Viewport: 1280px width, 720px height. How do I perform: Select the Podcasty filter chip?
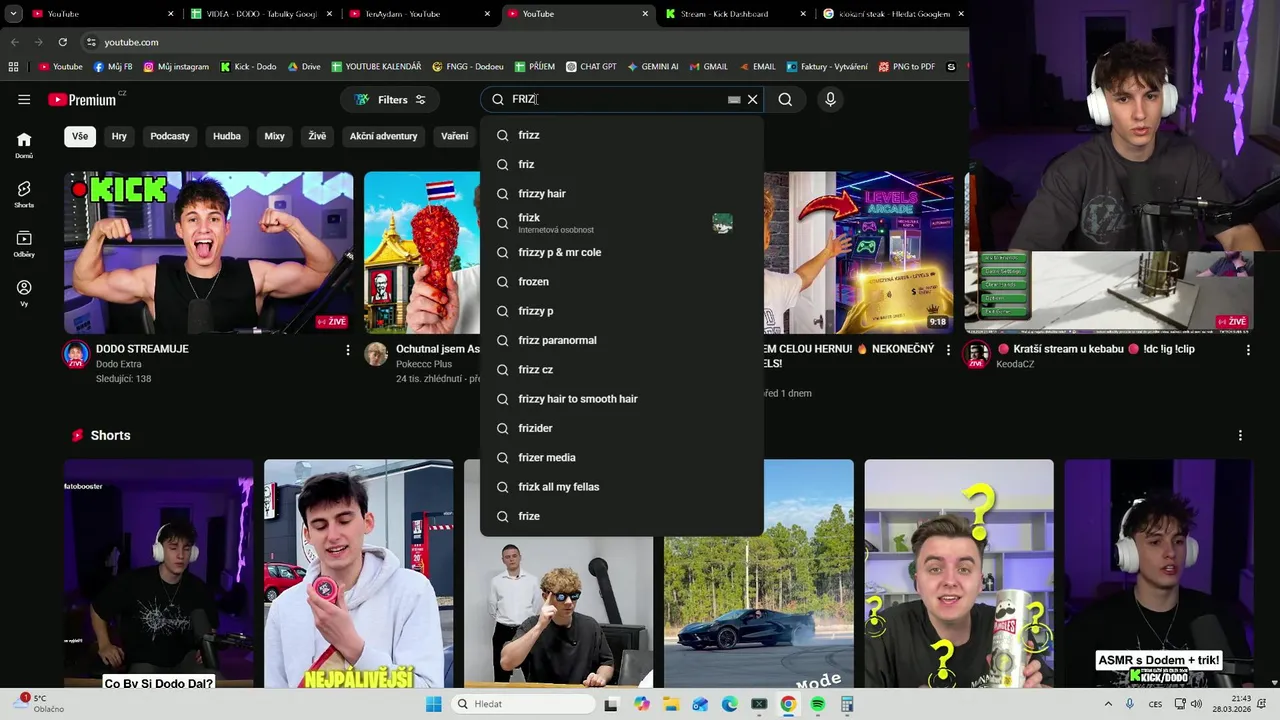[170, 136]
